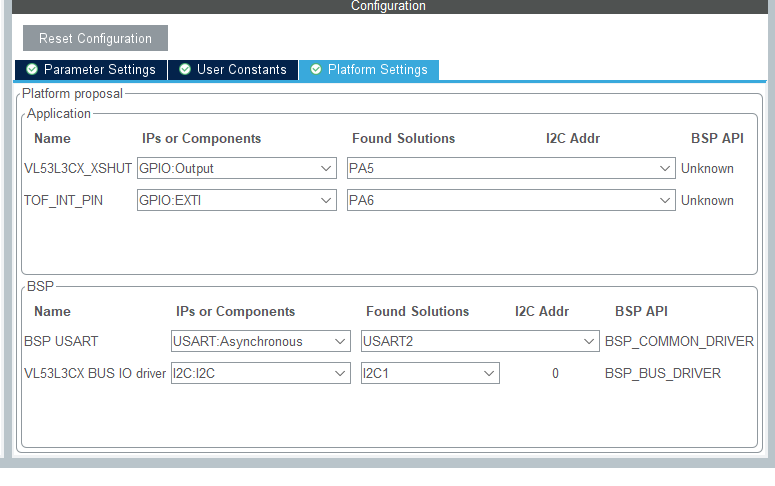
Task: Click VL53L3CX BUS IO driver label
Action: (95, 373)
